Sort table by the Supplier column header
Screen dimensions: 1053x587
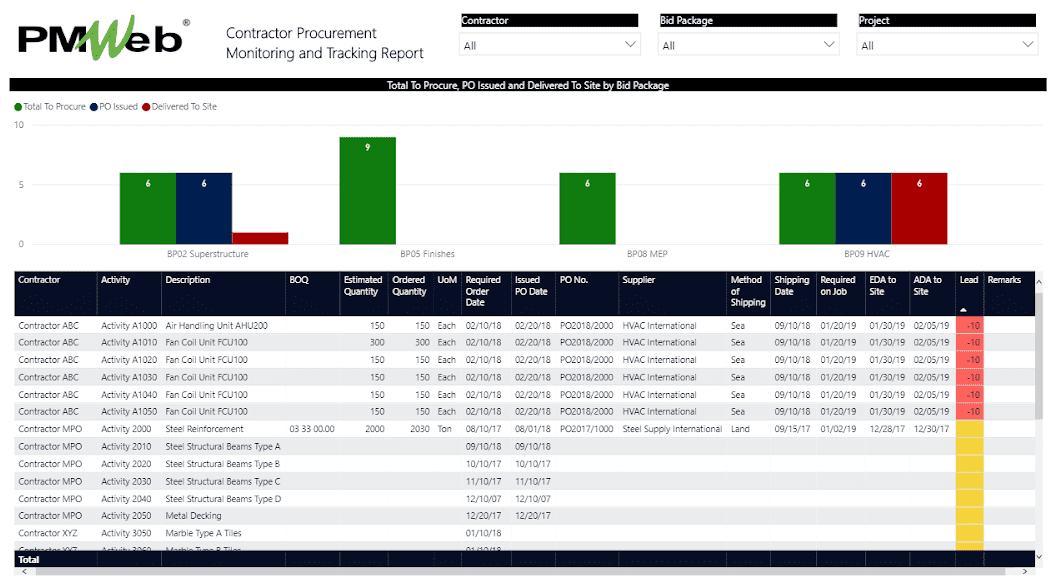[638, 280]
